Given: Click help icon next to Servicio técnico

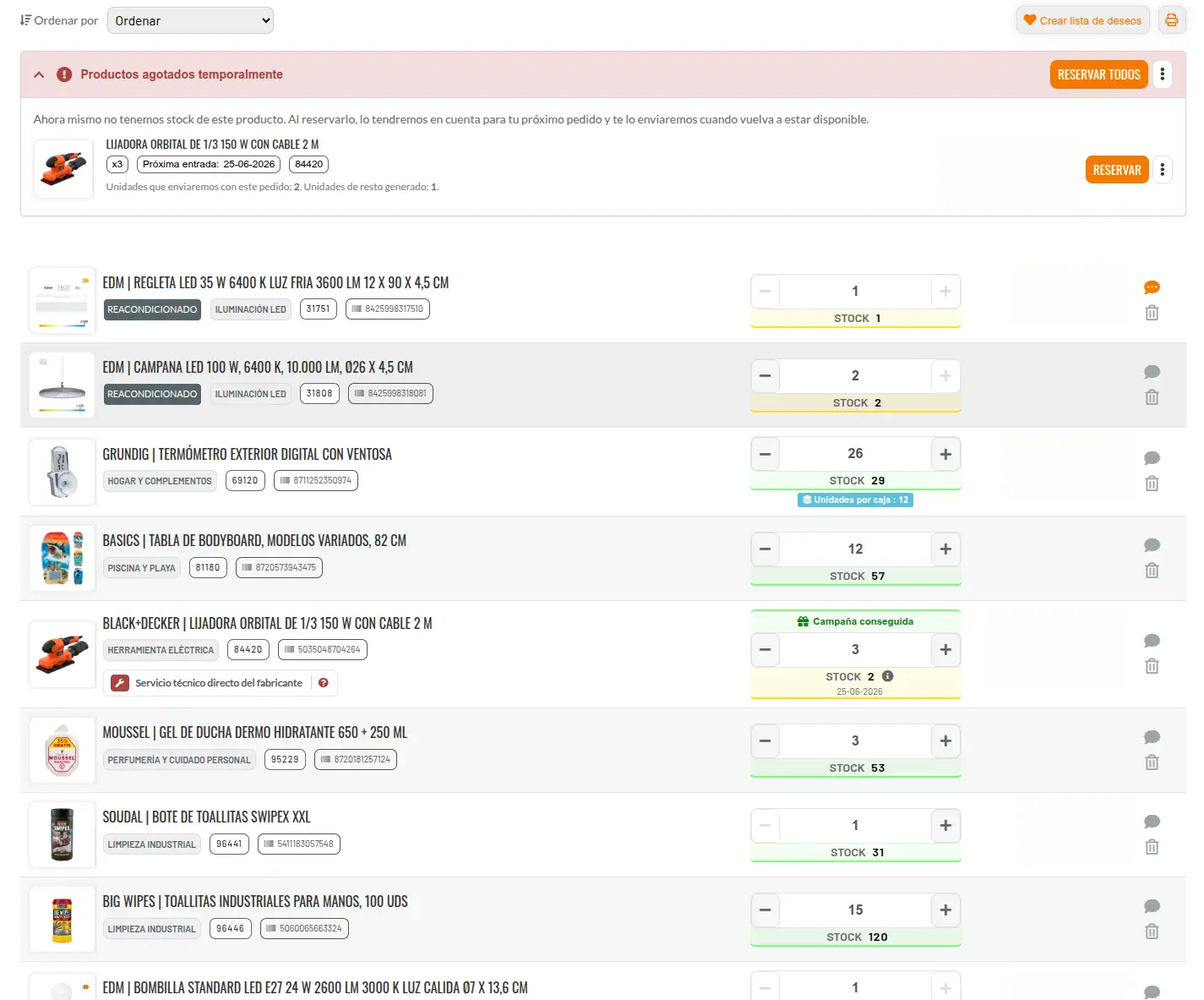Looking at the screenshot, I should tap(323, 683).
